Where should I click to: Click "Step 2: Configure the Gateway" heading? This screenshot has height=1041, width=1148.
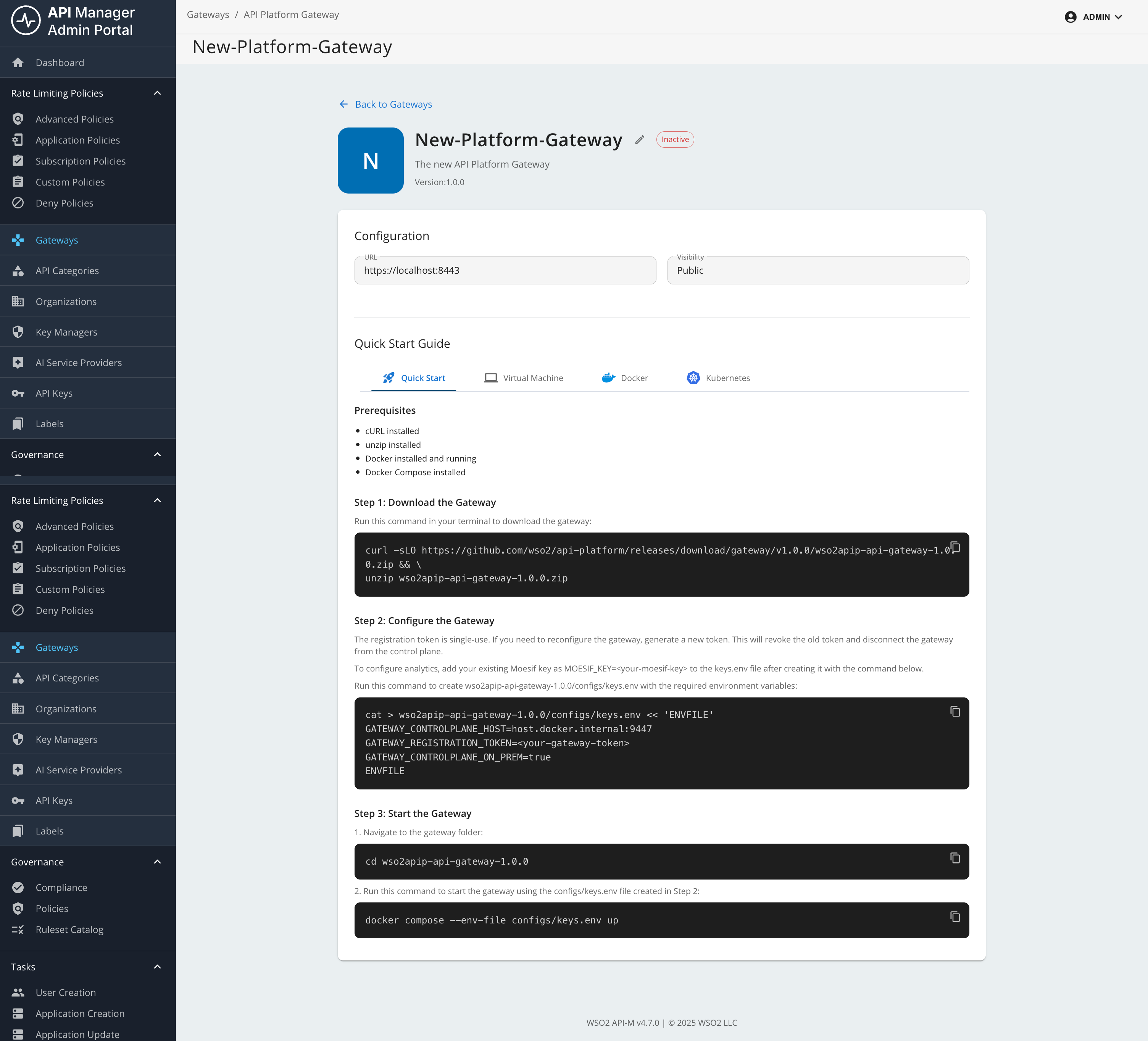[x=424, y=621]
